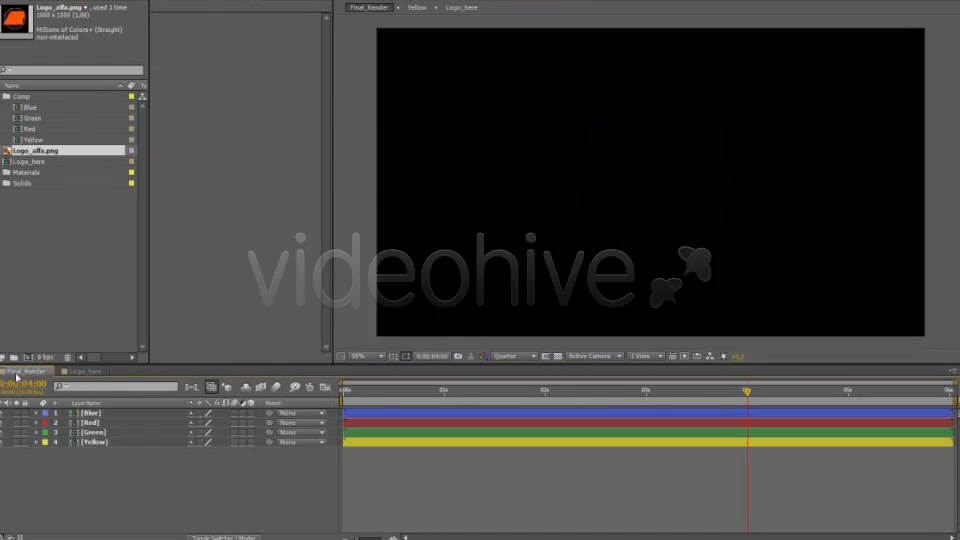
Task: Click the composition flowchart icon in viewer
Action: pyautogui.click(x=710, y=356)
